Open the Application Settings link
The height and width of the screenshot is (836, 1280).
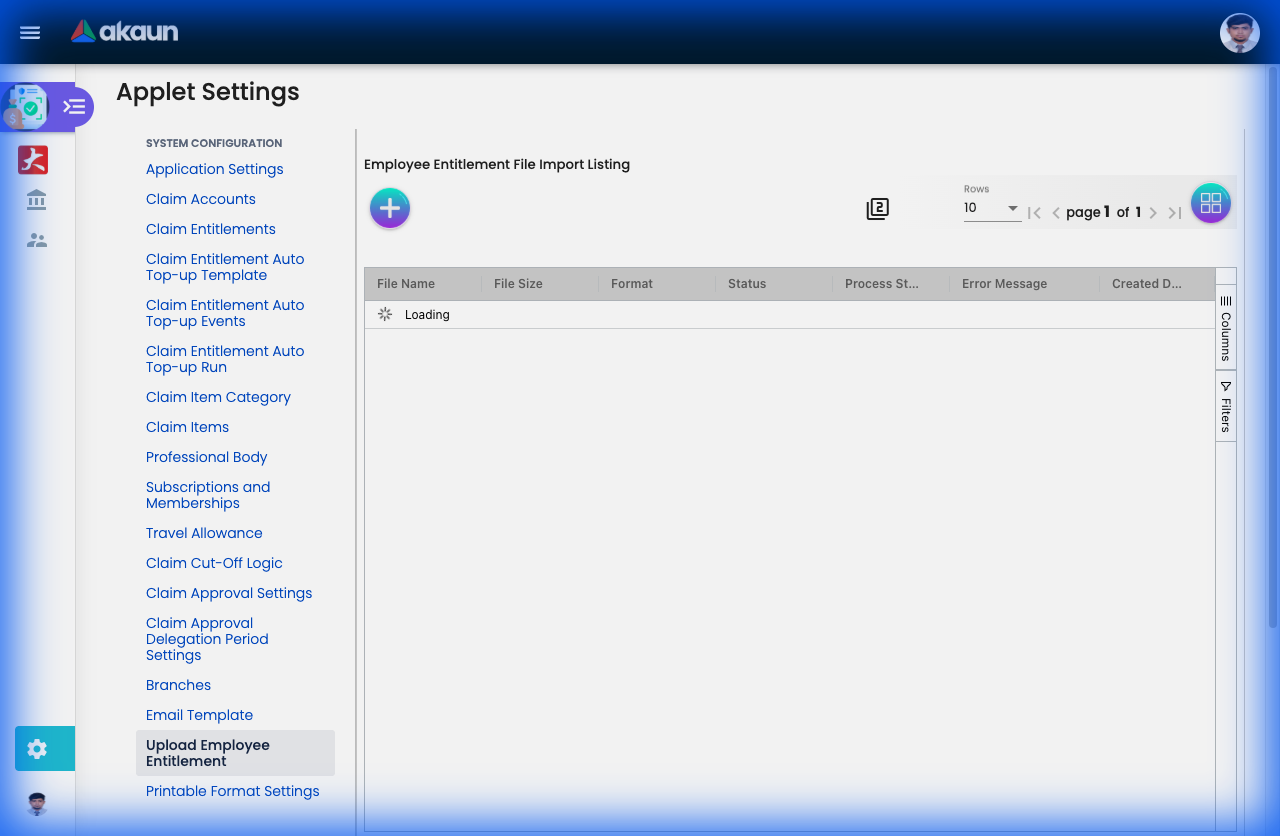click(x=214, y=169)
